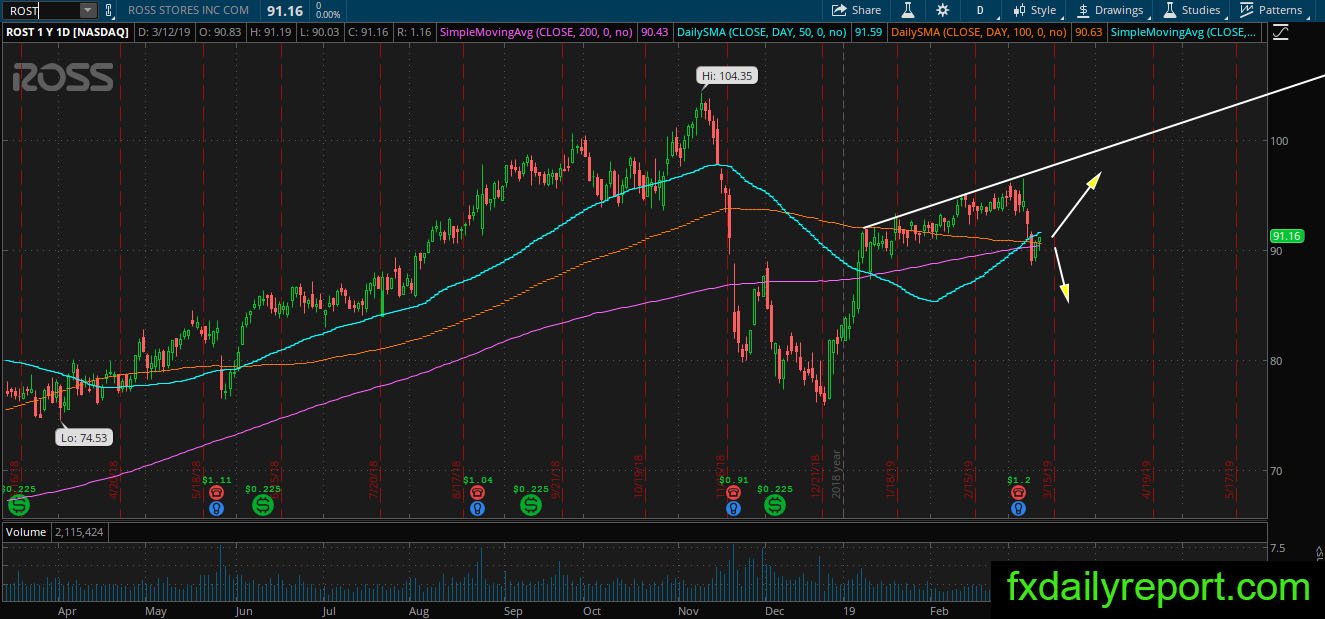Click the $1.11 earnings phone icon
This screenshot has height=619, width=1325.
(216, 493)
